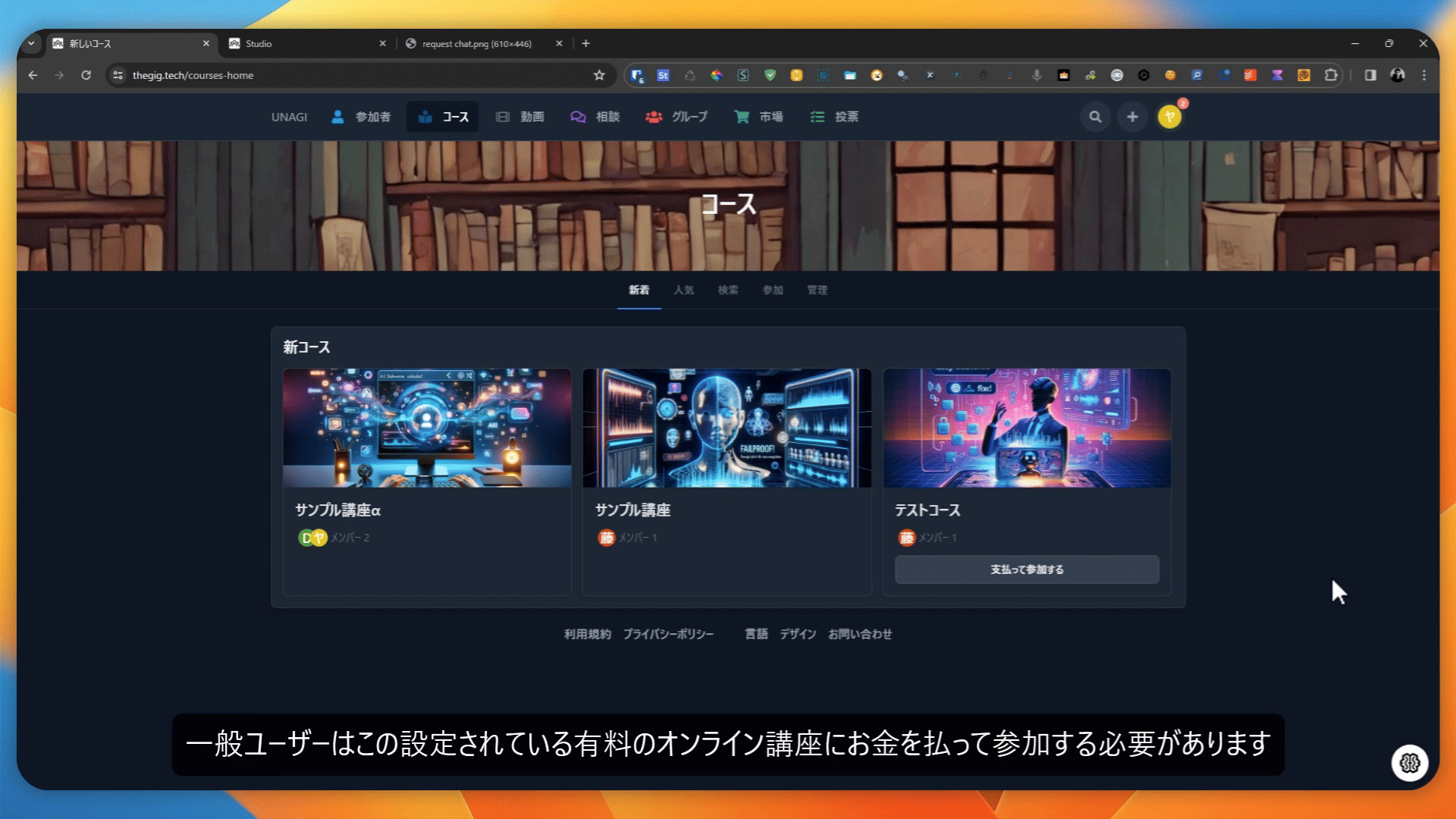
Task: Click the search magnifier icon in navbar
Action: (x=1095, y=117)
